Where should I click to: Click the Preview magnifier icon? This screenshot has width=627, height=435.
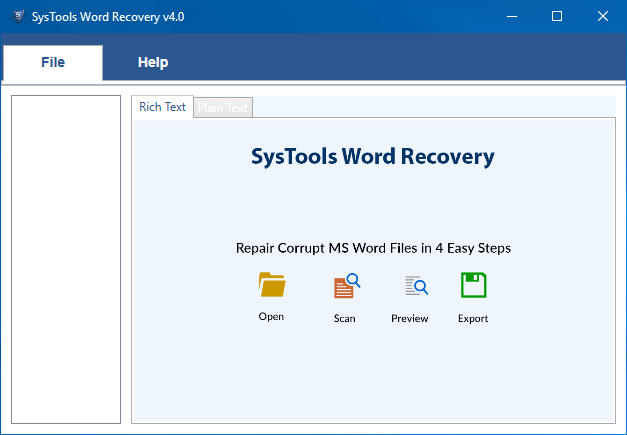point(416,287)
